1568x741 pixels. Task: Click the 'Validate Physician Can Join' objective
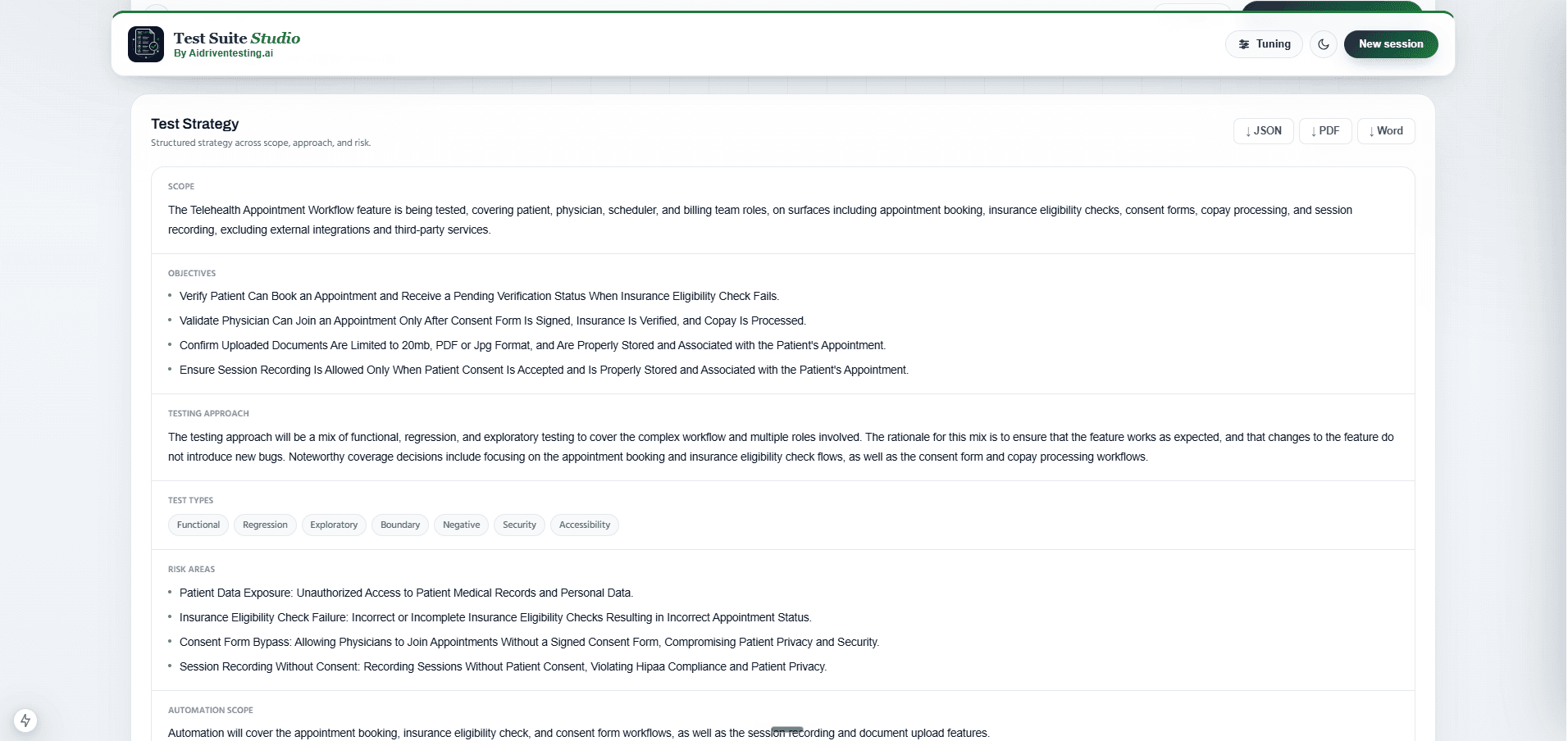(493, 321)
